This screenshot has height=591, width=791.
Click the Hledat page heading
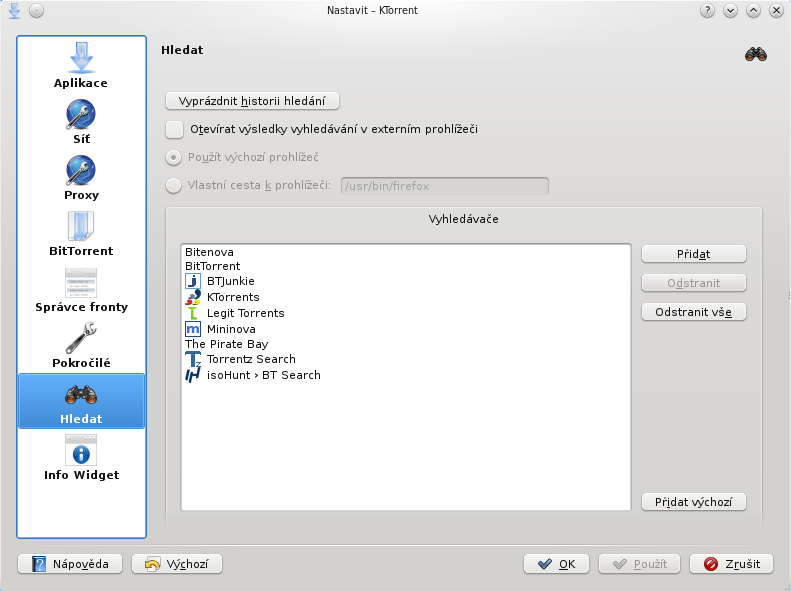coord(182,50)
